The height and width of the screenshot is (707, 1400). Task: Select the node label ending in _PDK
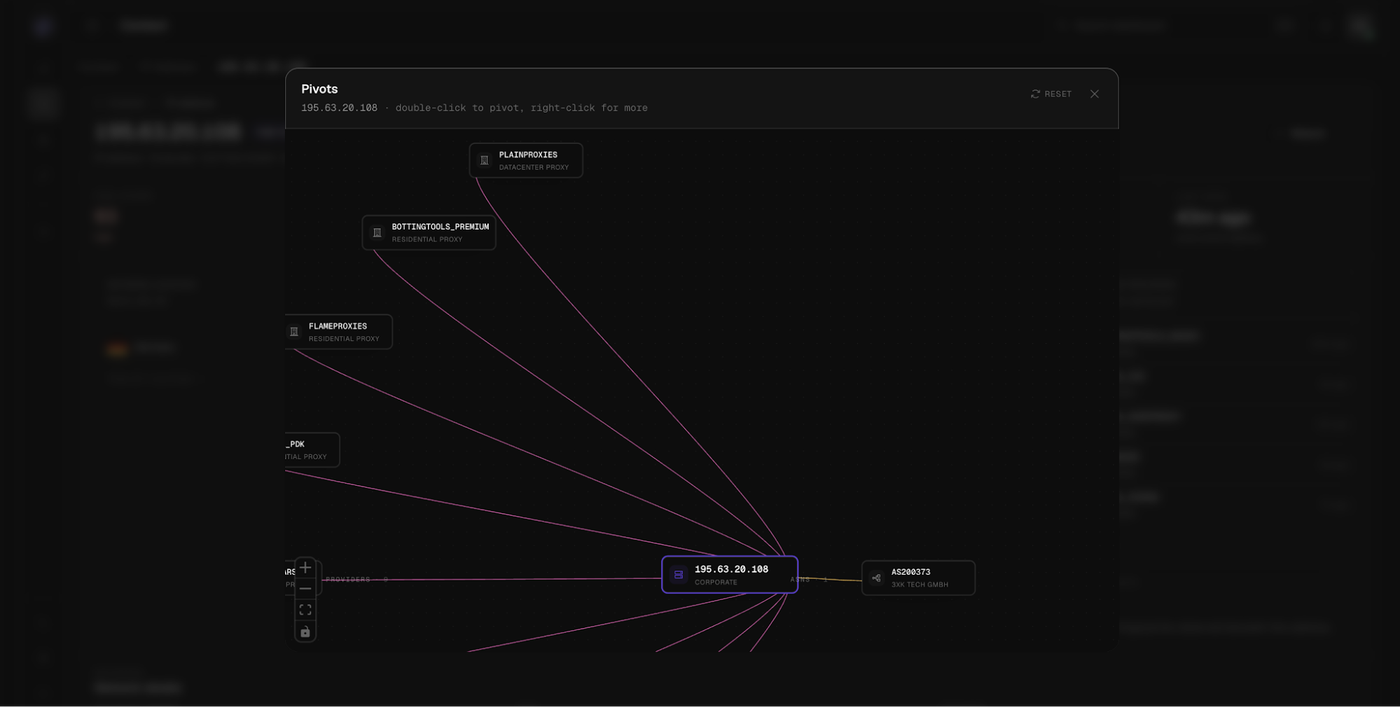(x=295, y=444)
